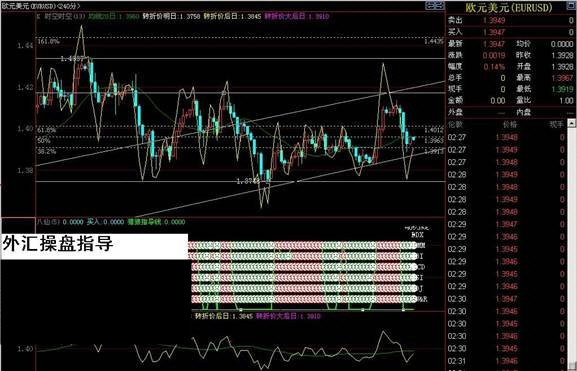Screen dimensions: 577x371
Task: Click the 转折价明日:1.3758 indicator label
Action: 171,16
